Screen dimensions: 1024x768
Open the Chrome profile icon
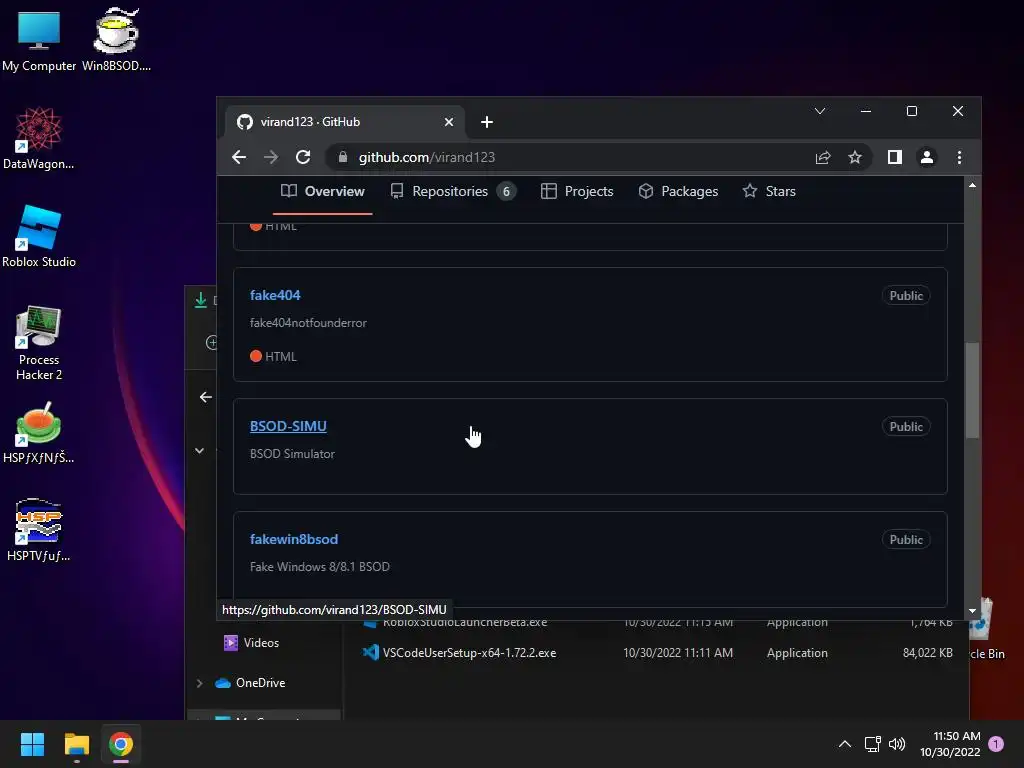(x=927, y=157)
